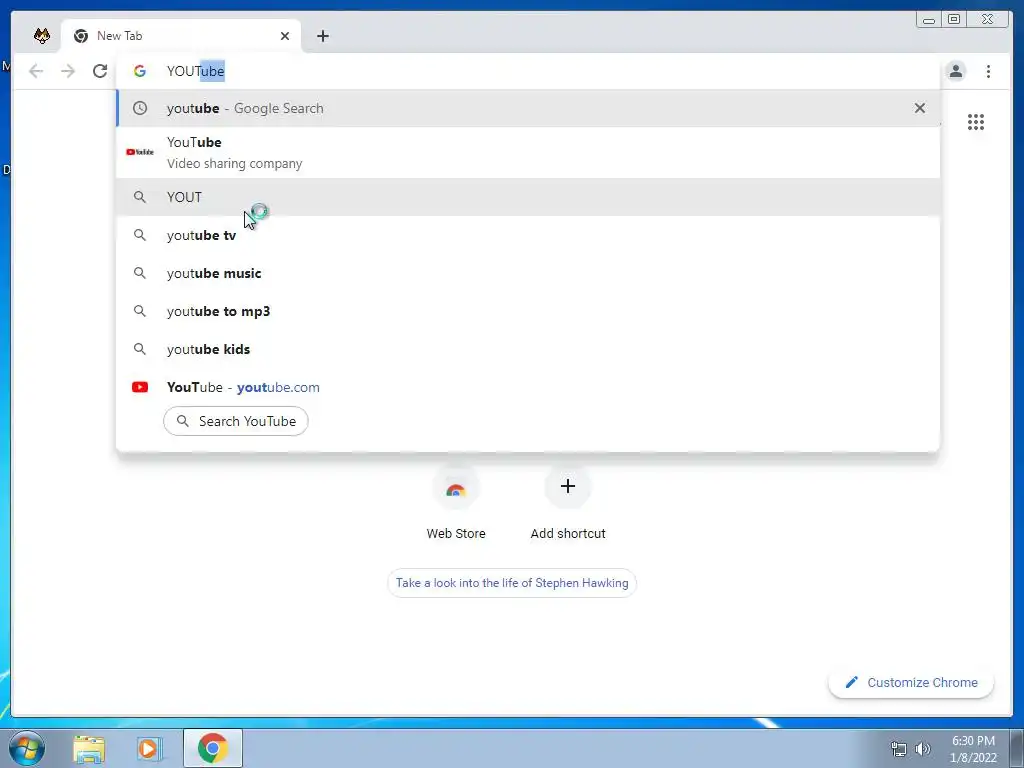Add a new tab with the plus icon
1024x768 pixels.
coord(323,36)
